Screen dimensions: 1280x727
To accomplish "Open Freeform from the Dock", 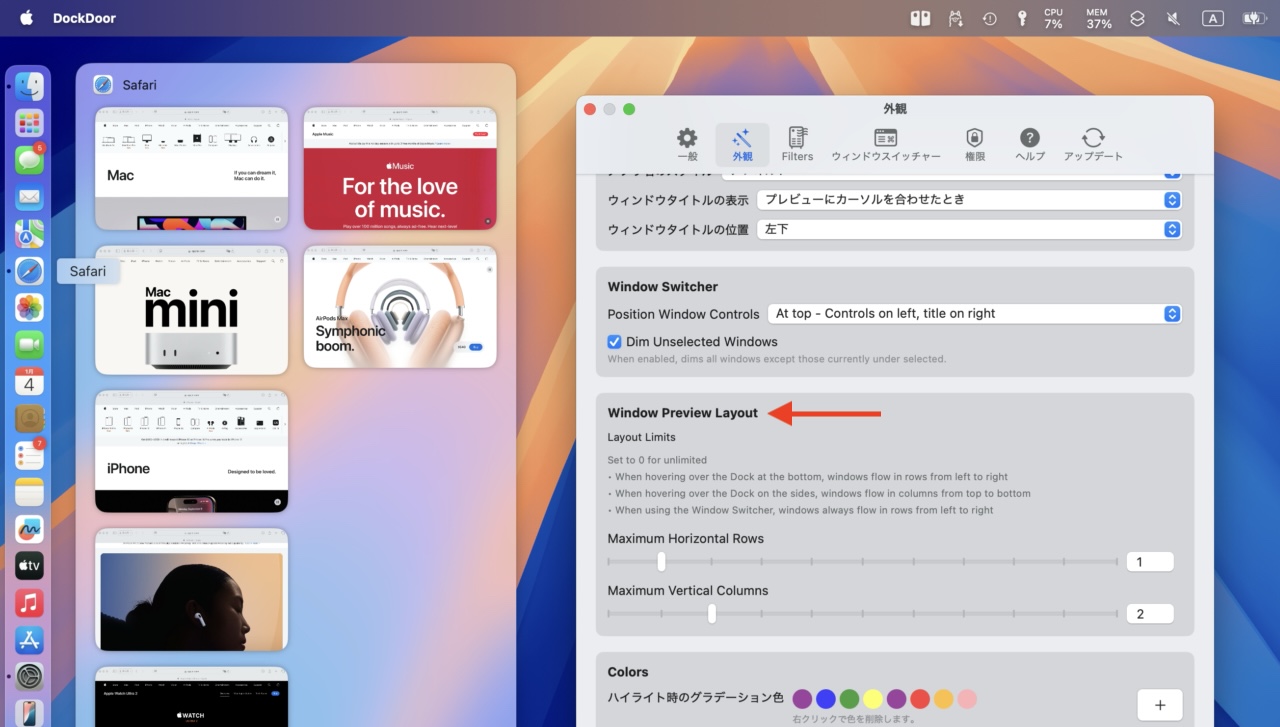I will pyautogui.click(x=29, y=529).
